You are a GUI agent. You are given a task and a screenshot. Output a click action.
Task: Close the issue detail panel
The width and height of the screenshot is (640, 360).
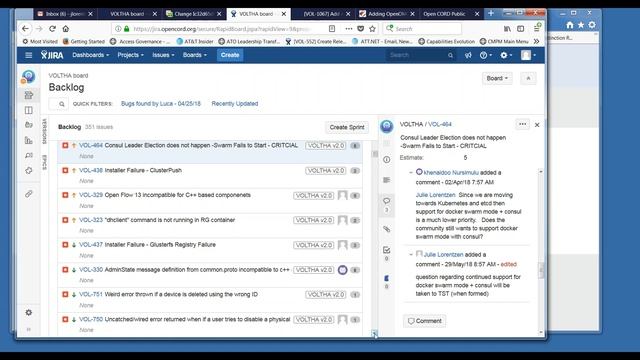537,125
